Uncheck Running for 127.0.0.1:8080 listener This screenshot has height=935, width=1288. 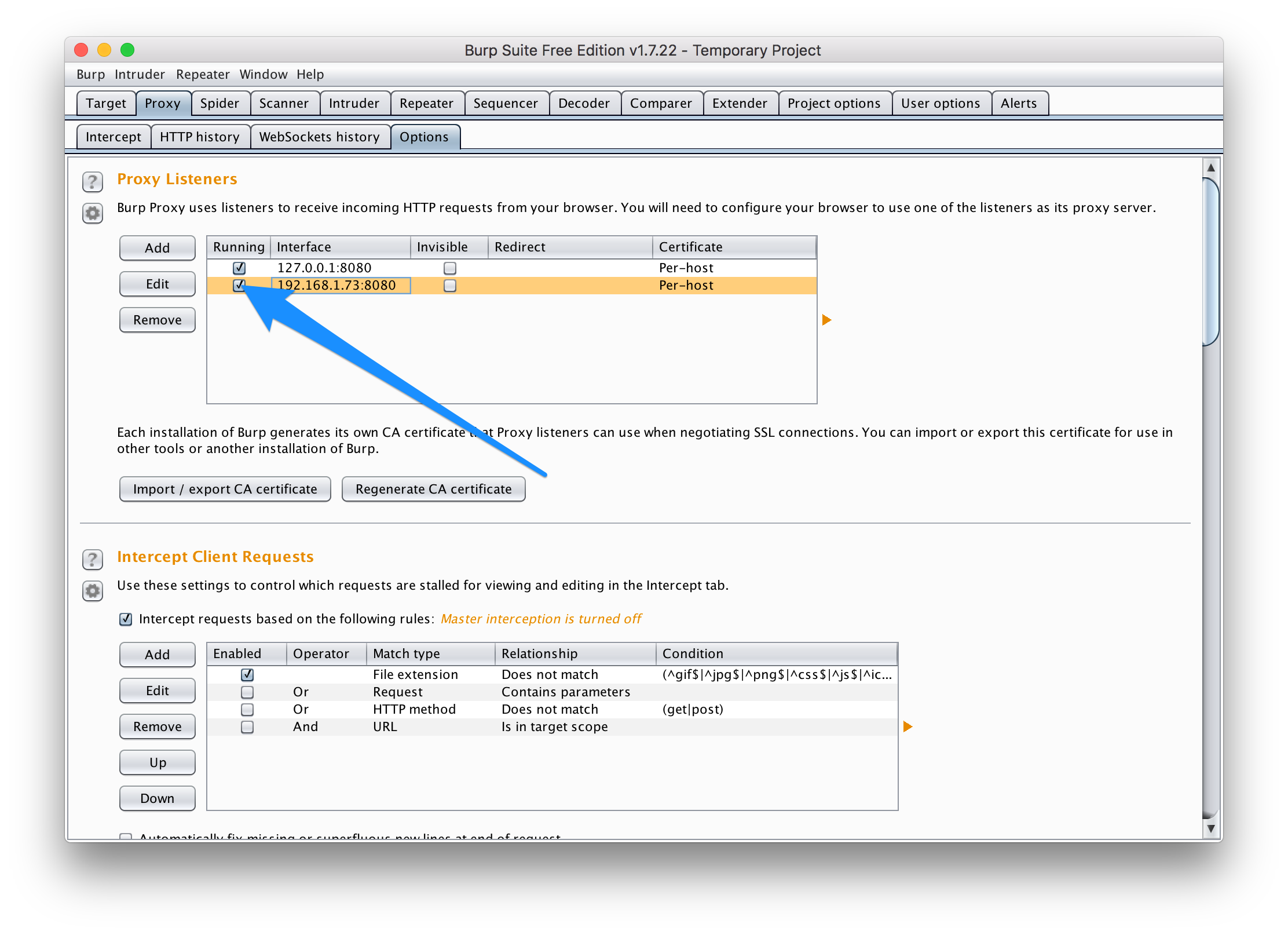[239, 268]
